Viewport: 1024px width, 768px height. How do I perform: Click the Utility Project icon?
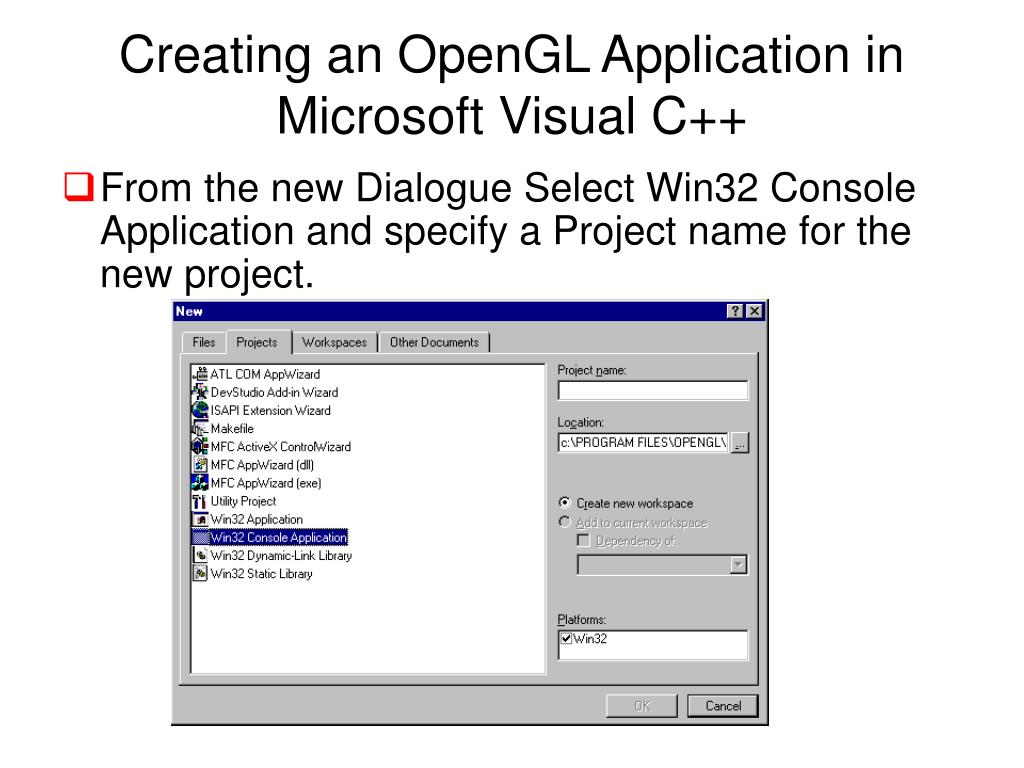[x=200, y=501]
